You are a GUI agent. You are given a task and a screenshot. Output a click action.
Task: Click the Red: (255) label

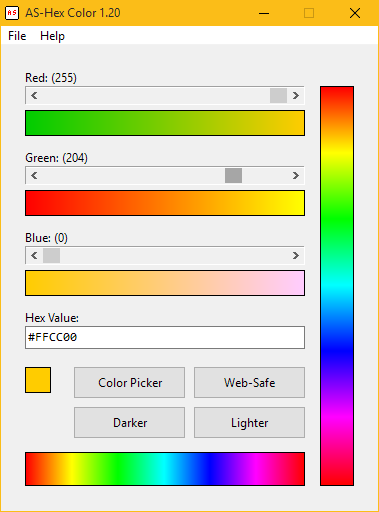click(51, 78)
